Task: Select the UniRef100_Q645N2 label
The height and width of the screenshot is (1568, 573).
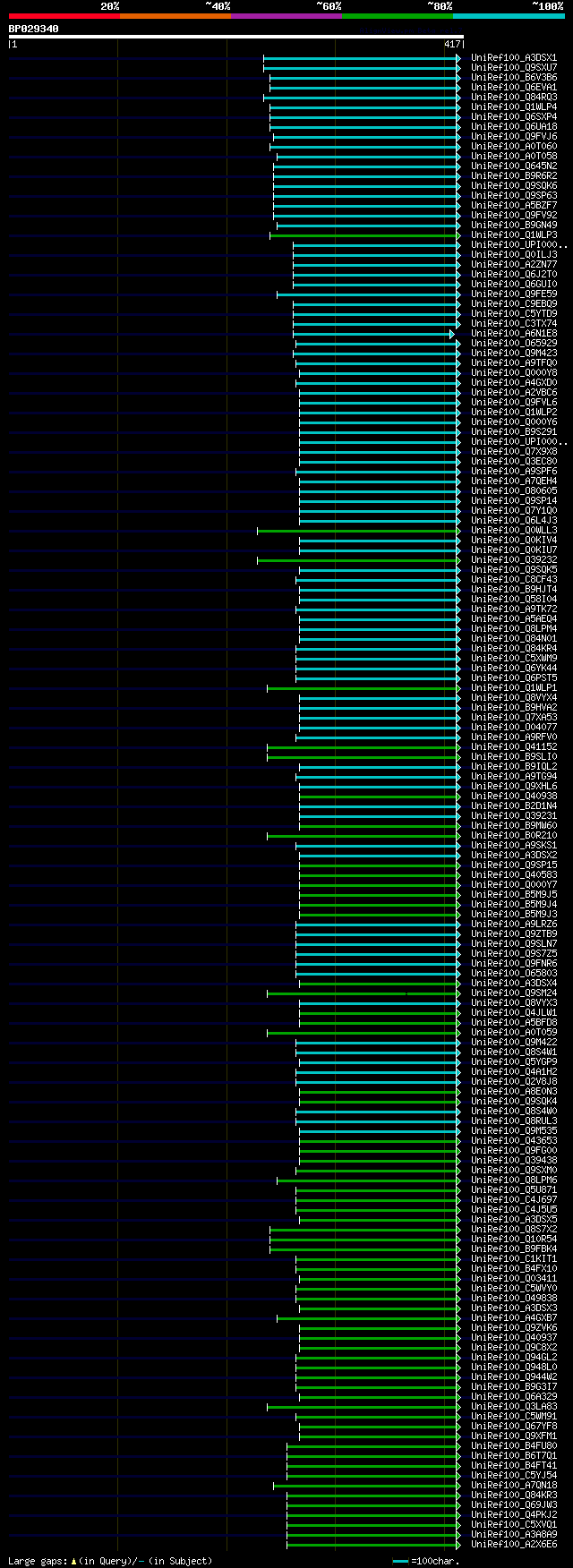Action: (514, 166)
